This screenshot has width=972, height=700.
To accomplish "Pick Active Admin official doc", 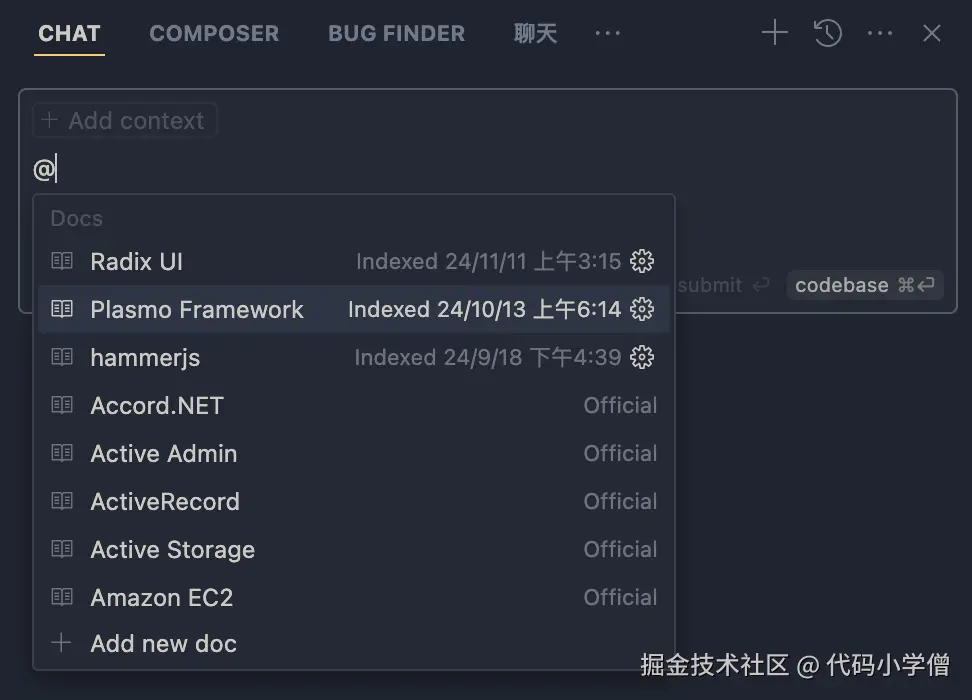I will (x=164, y=453).
